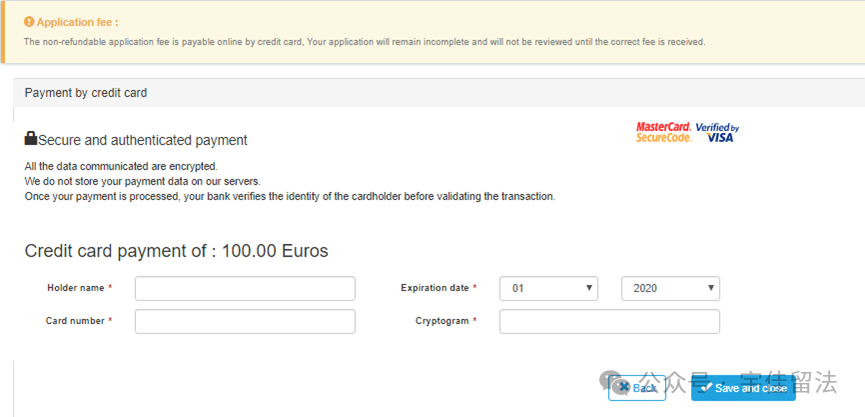
Task: Go back using the Back button
Action: click(x=637, y=388)
